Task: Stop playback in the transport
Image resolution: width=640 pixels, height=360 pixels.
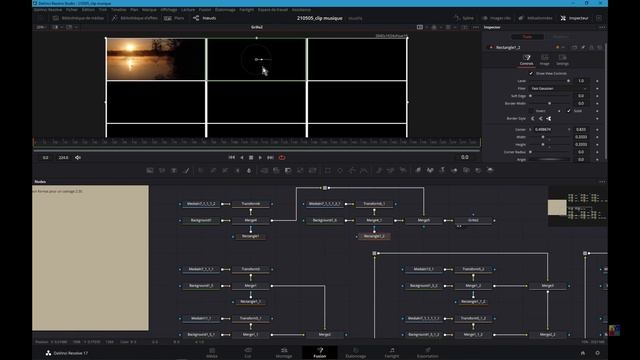Action: click(x=251, y=158)
